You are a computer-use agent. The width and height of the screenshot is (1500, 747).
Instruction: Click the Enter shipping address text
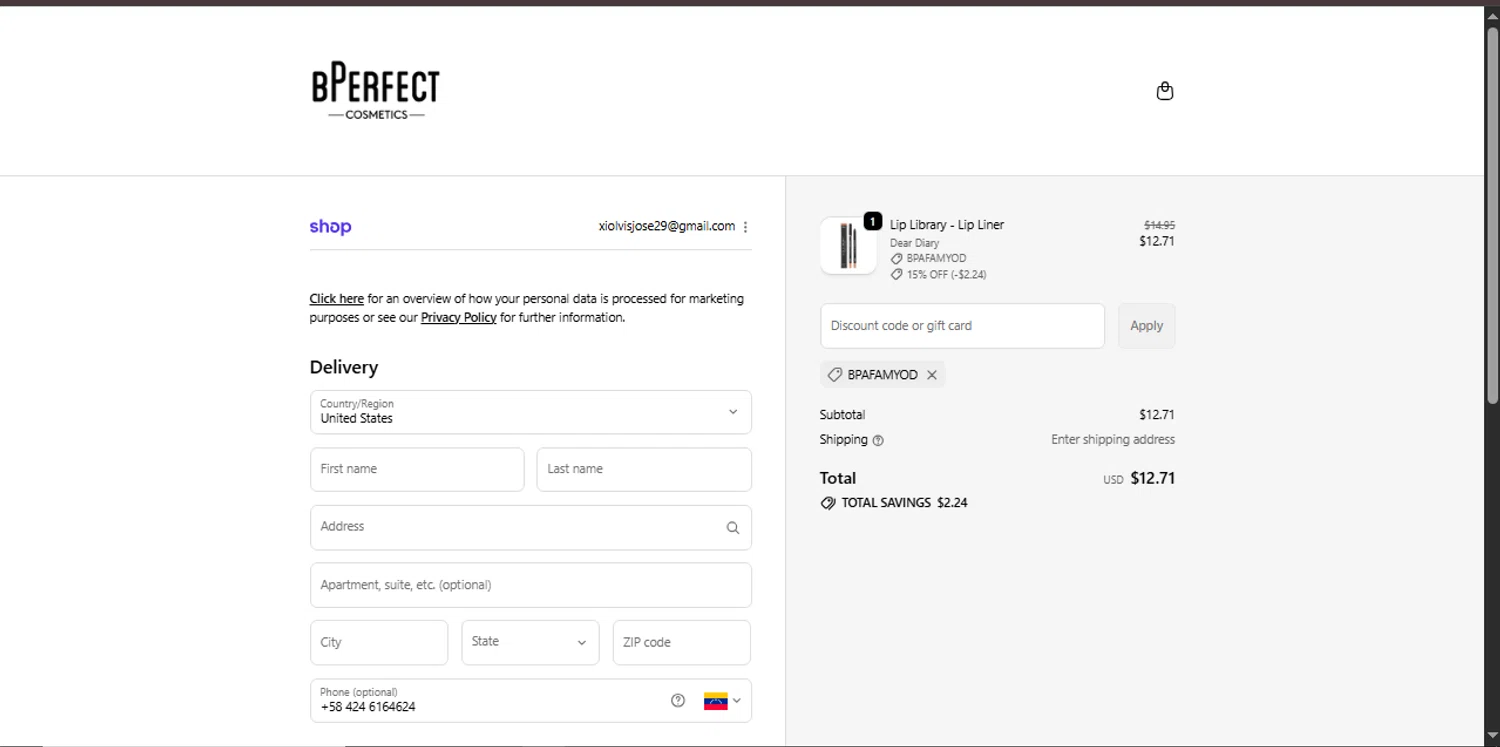[1113, 440]
